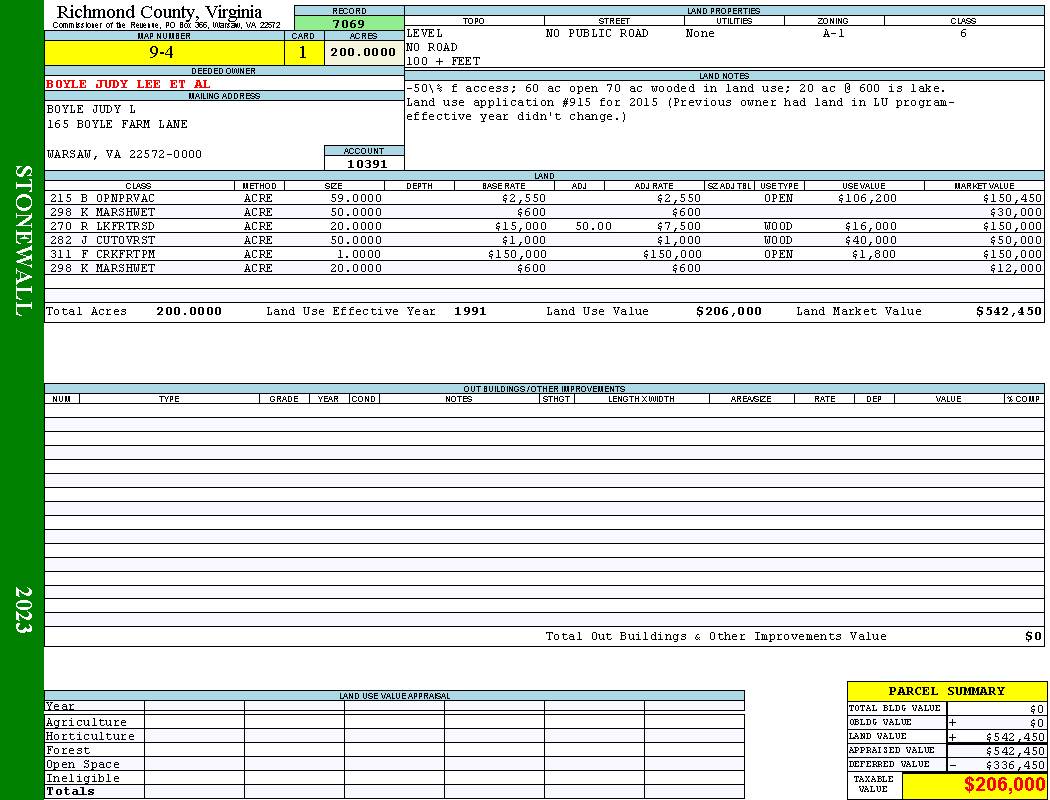Viewport: 1050px width, 800px height.
Task: Click OUT BUILDINGS/OTHER IMPROVEMENTS header
Action: tap(544, 389)
